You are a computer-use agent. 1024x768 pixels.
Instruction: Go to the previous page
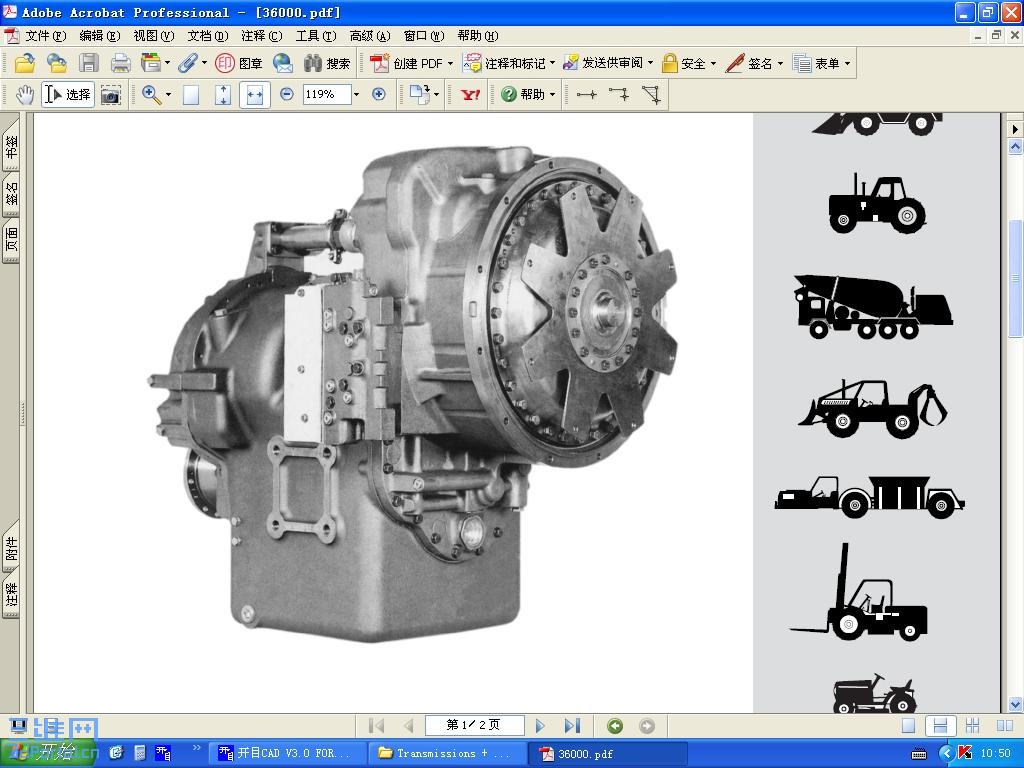click(x=409, y=726)
